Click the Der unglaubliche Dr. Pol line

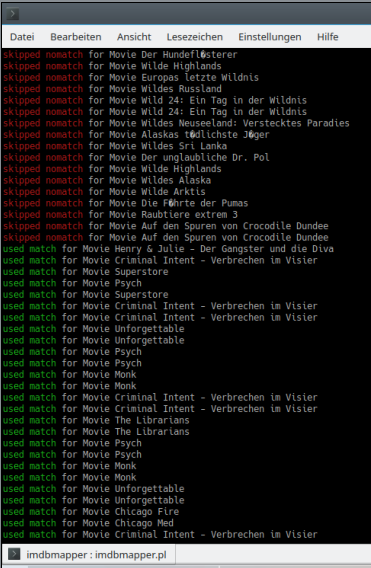[x=136, y=158]
